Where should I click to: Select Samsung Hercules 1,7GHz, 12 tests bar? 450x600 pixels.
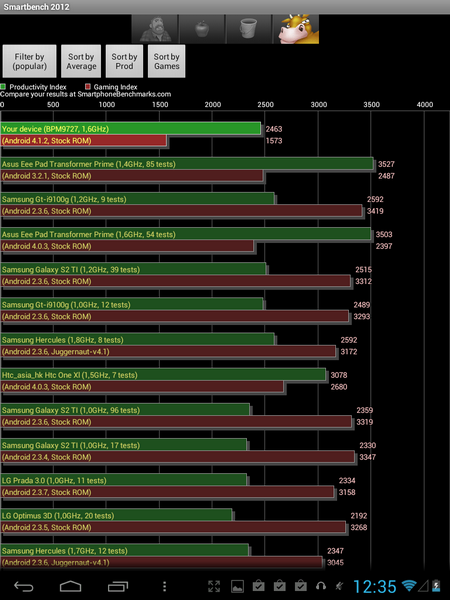click(x=125, y=551)
